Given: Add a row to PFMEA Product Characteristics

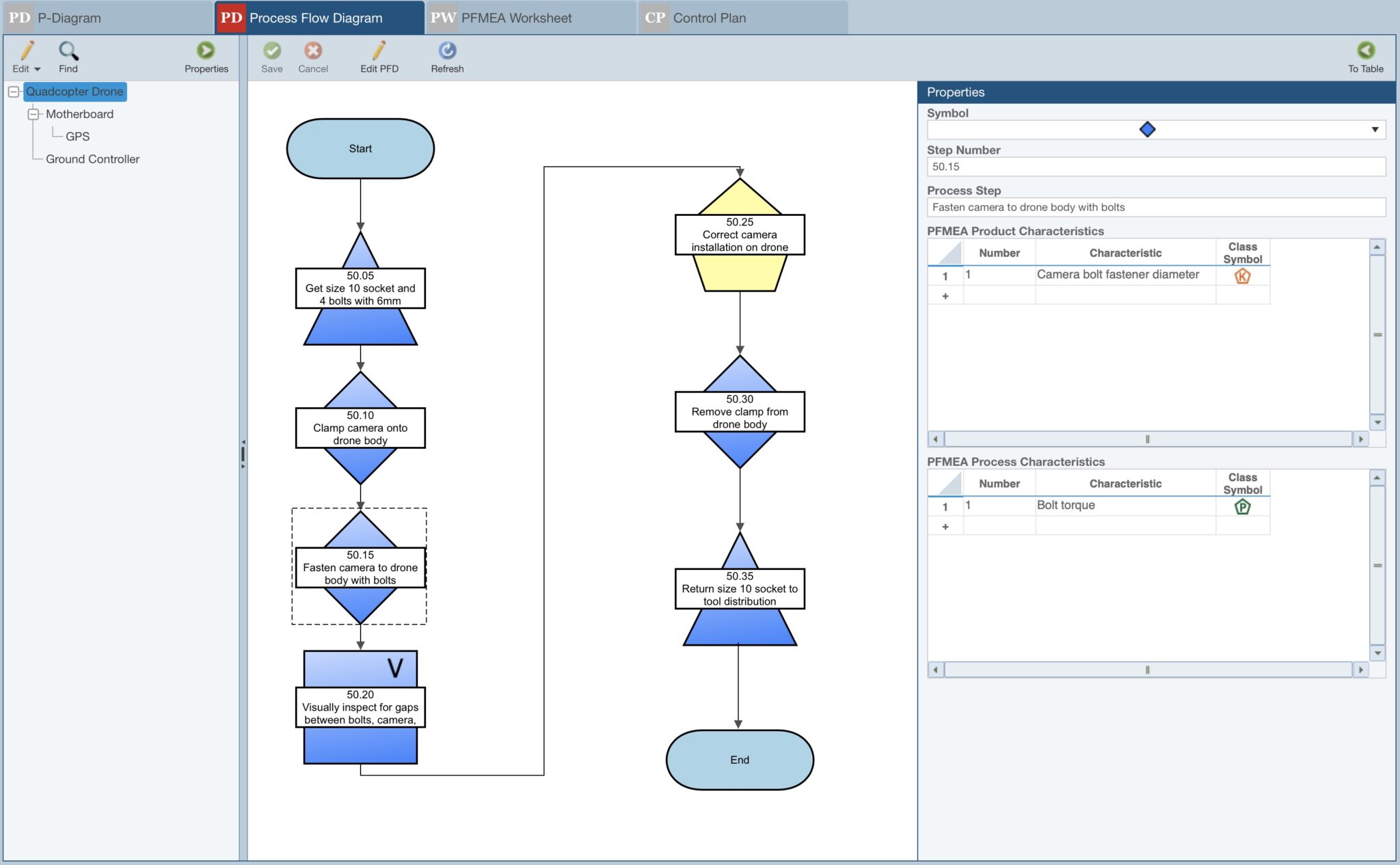Looking at the screenshot, I should 946,295.
